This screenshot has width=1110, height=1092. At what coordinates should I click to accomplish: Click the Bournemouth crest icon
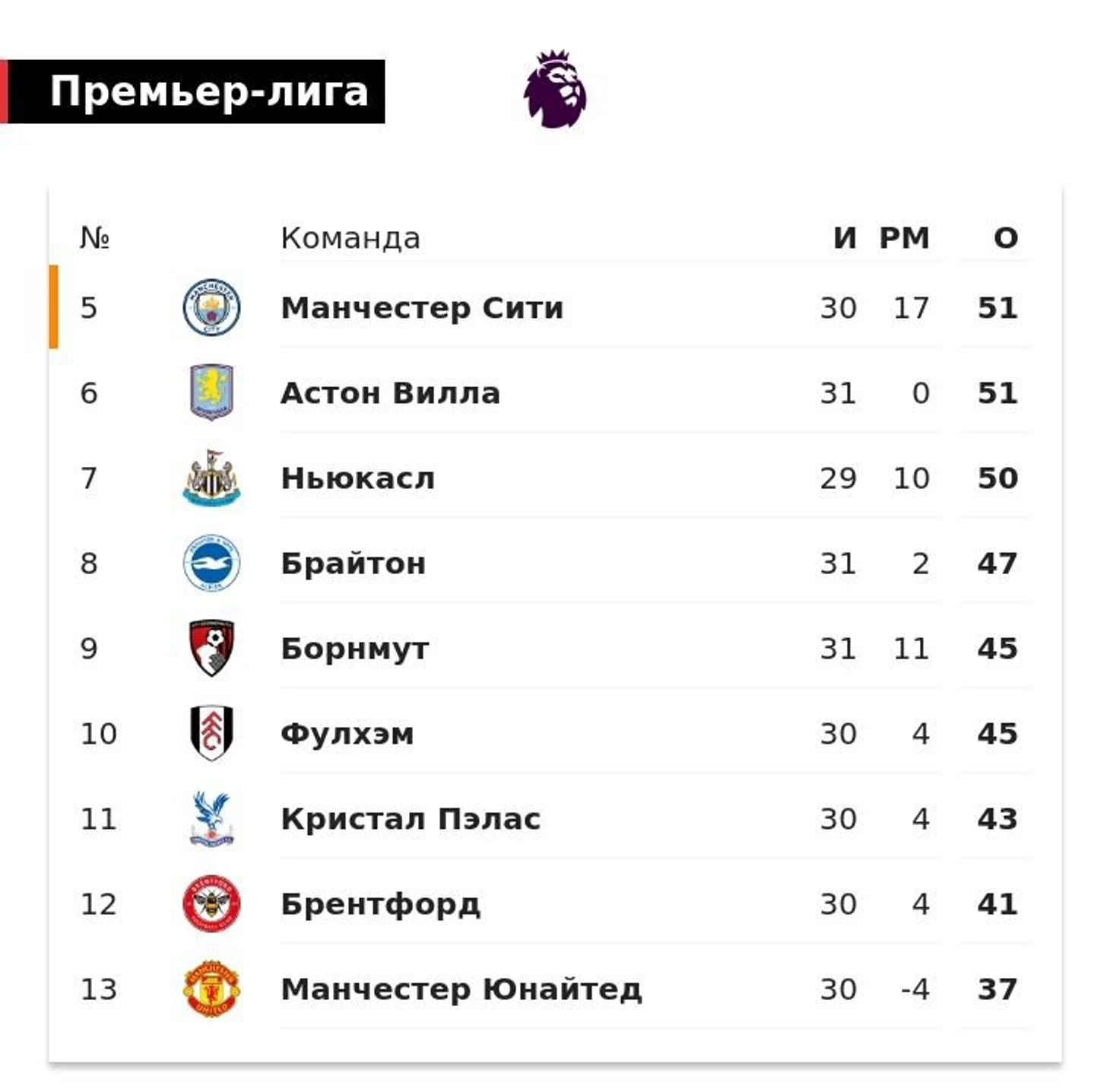[211, 648]
